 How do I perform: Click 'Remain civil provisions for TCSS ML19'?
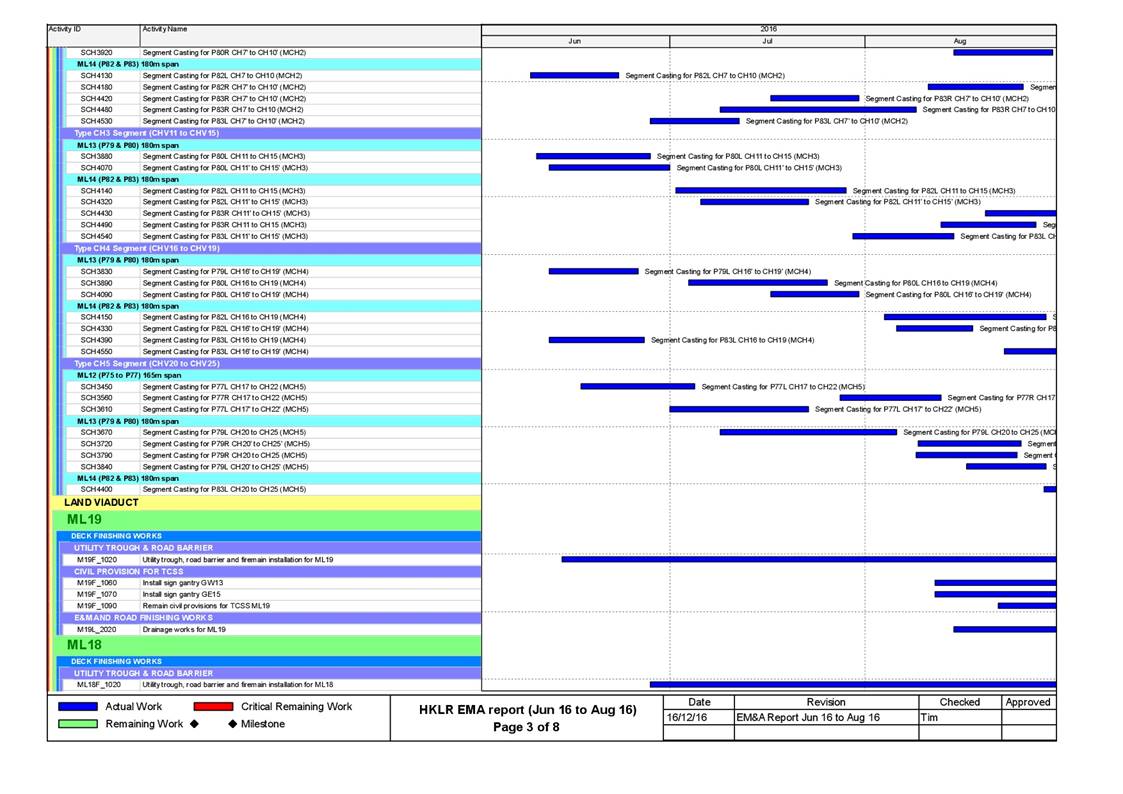click(x=206, y=606)
